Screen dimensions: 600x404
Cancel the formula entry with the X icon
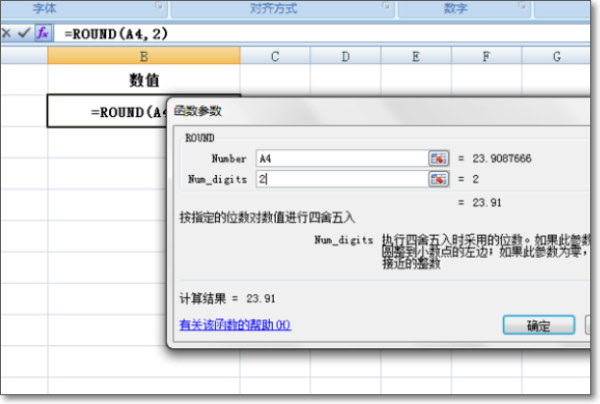pyautogui.click(x=6, y=33)
